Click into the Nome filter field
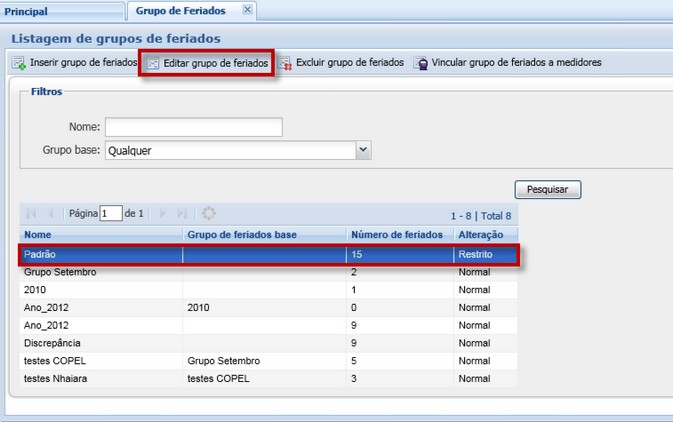The width and height of the screenshot is (673, 422). click(x=193, y=127)
